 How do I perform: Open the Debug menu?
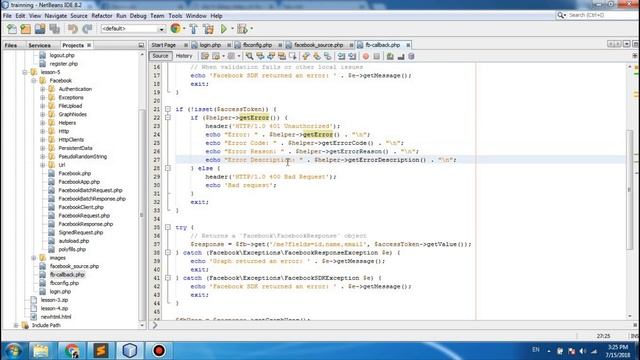click(138, 16)
